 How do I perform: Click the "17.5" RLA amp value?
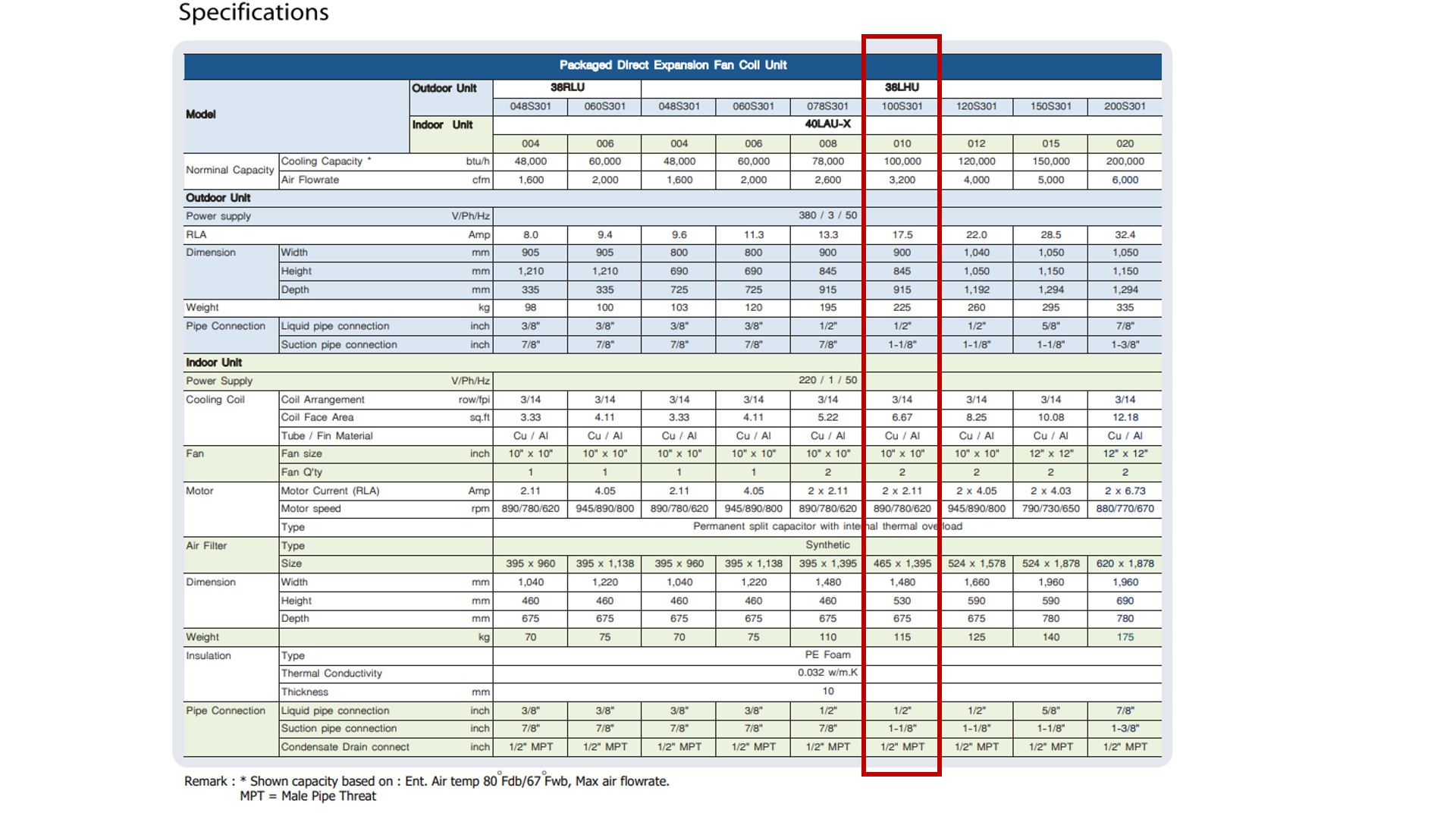click(902, 235)
